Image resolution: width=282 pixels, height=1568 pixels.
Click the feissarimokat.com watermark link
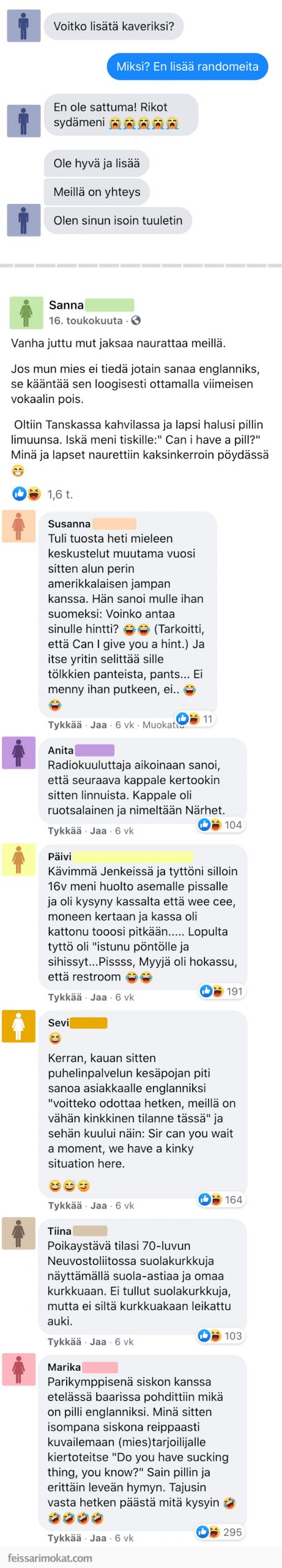pos(50,1557)
